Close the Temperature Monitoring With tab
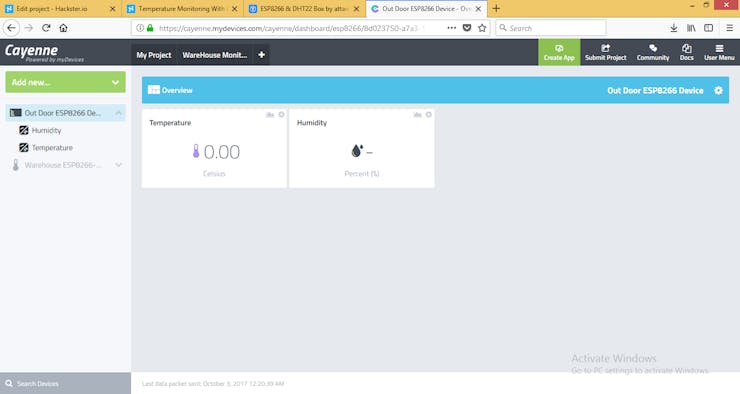This screenshot has height=394, width=740. point(235,8)
